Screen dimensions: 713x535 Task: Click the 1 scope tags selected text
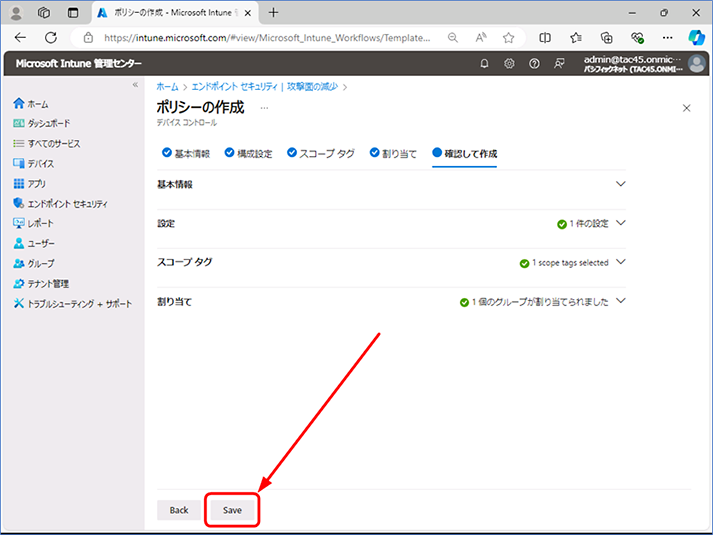(570, 263)
